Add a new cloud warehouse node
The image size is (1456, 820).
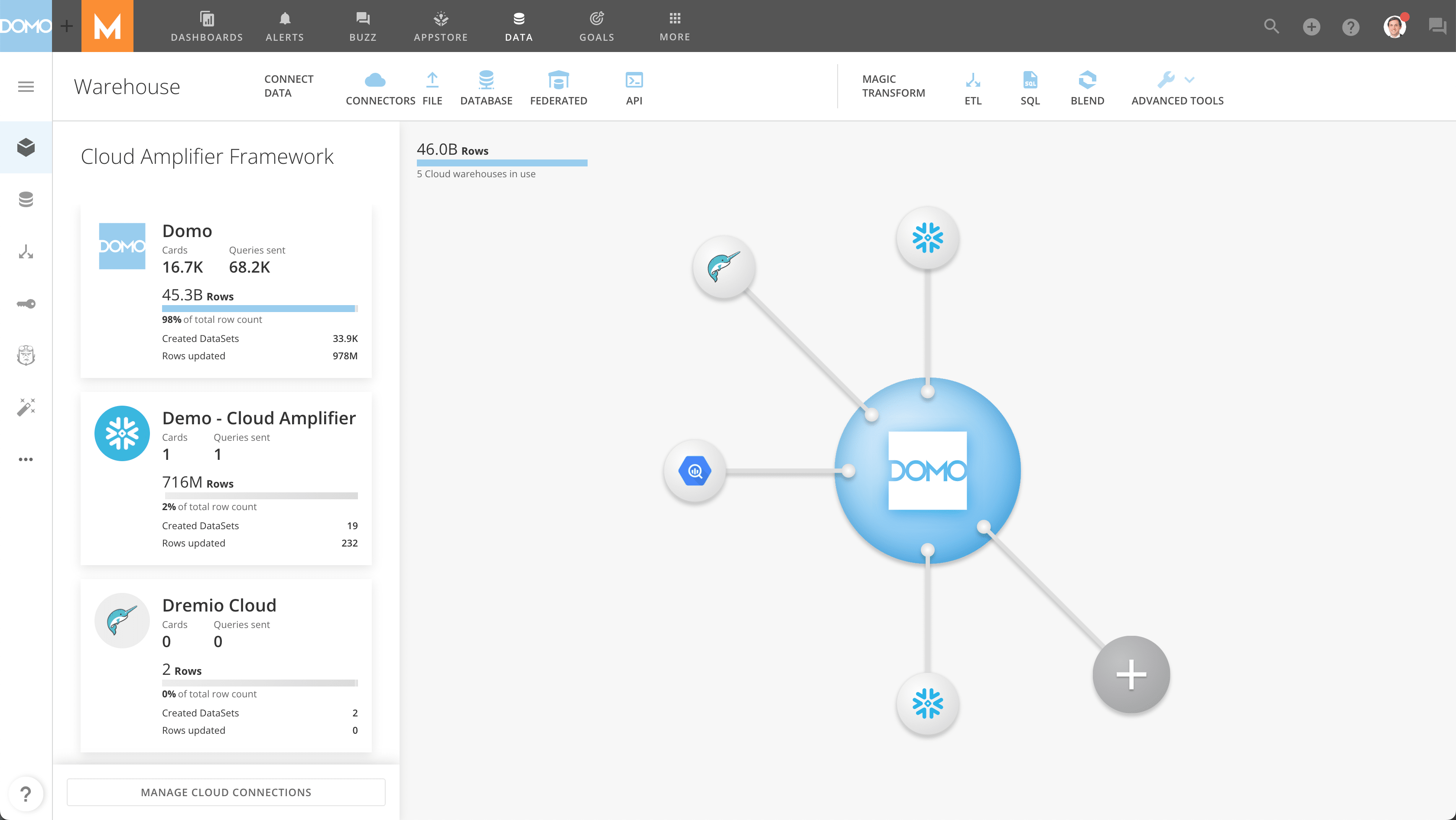(x=1131, y=674)
